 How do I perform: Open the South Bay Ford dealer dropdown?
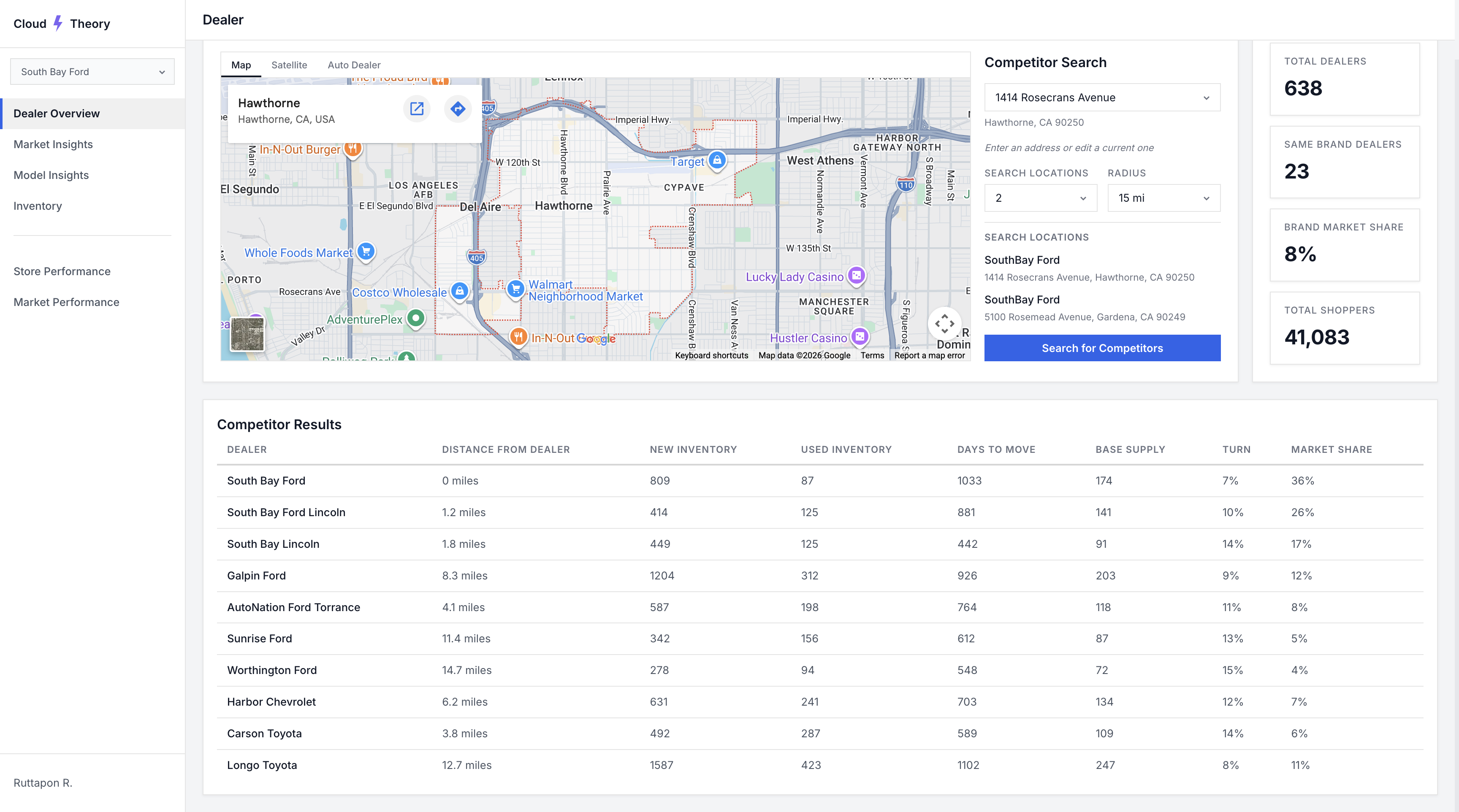[x=92, y=72]
